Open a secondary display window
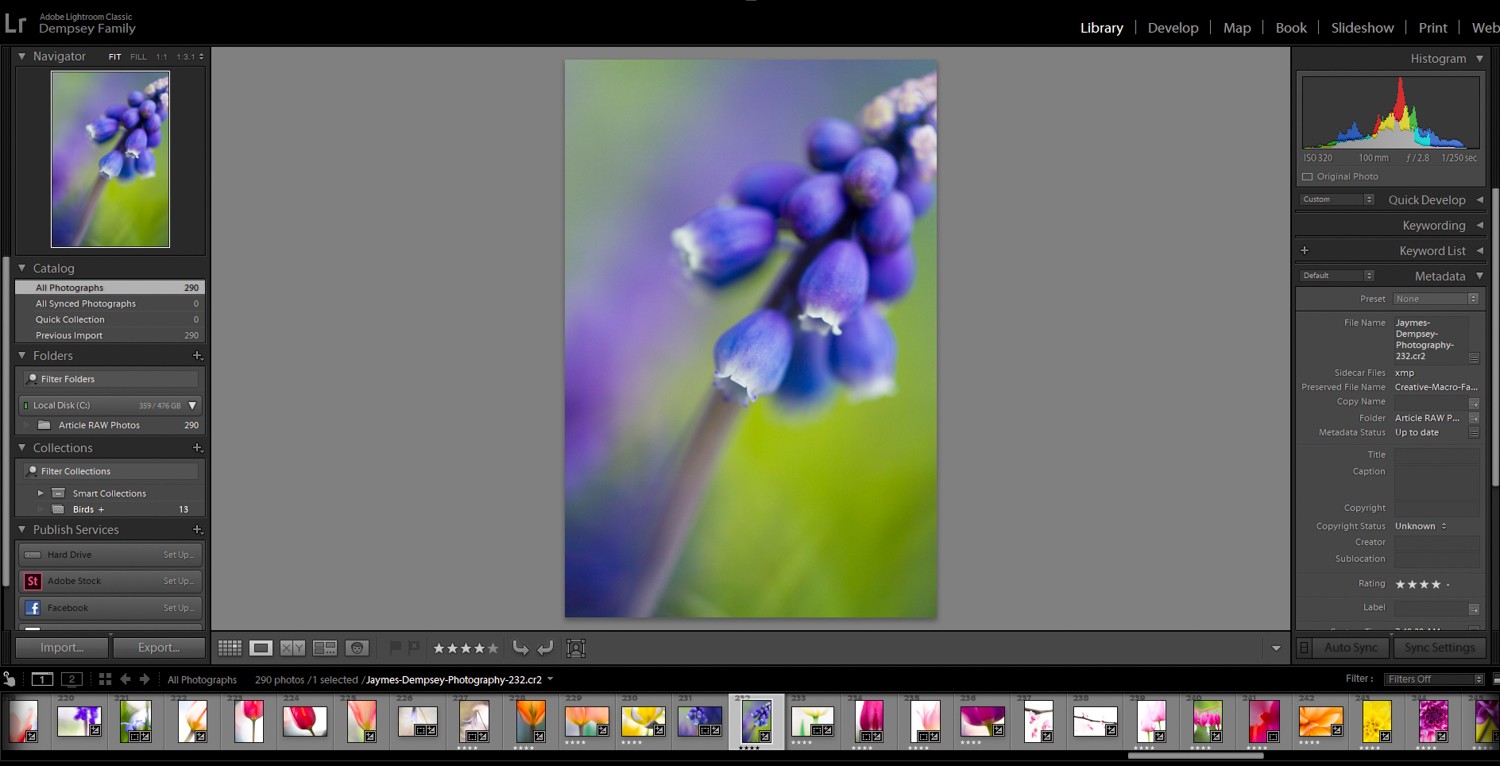Viewport: 1500px width, 766px height. point(71,679)
